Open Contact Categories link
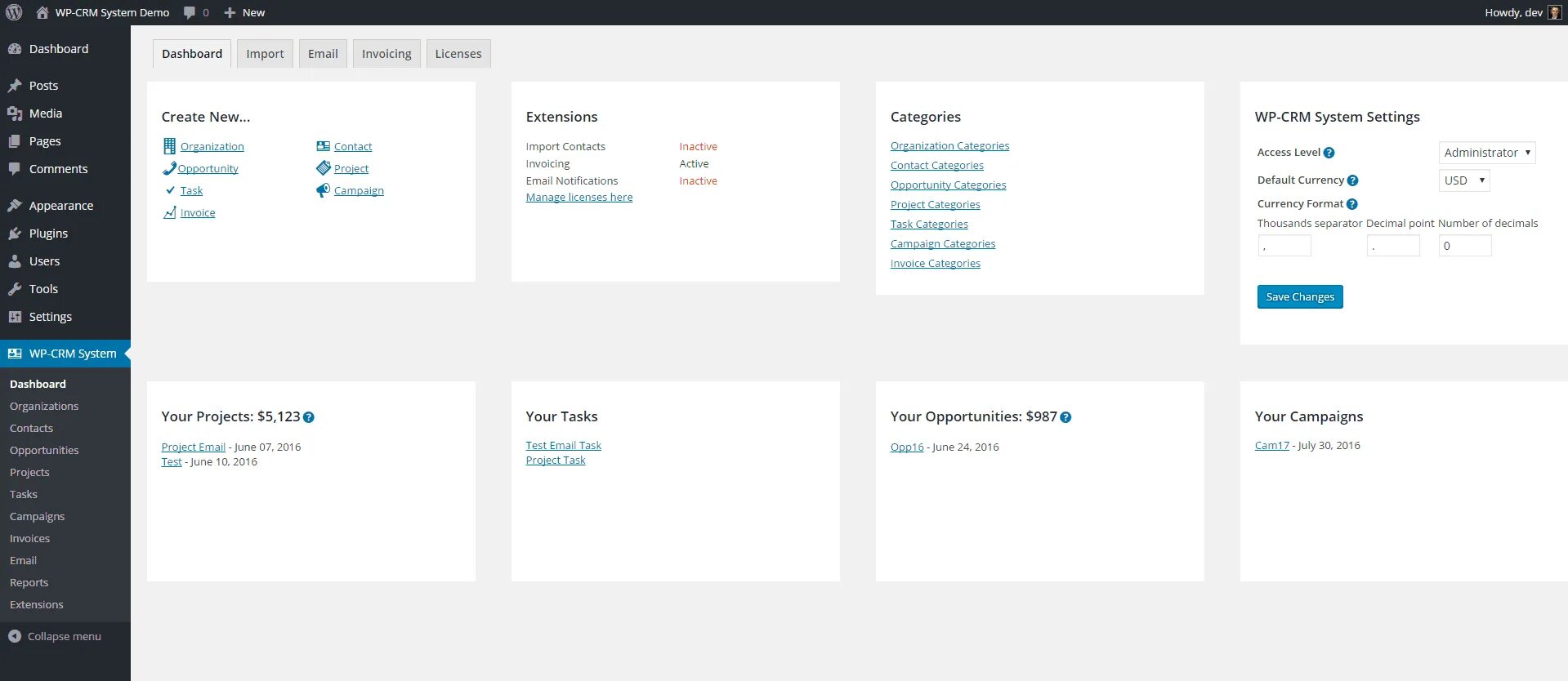The height and width of the screenshot is (681, 1568). [937, 166]
